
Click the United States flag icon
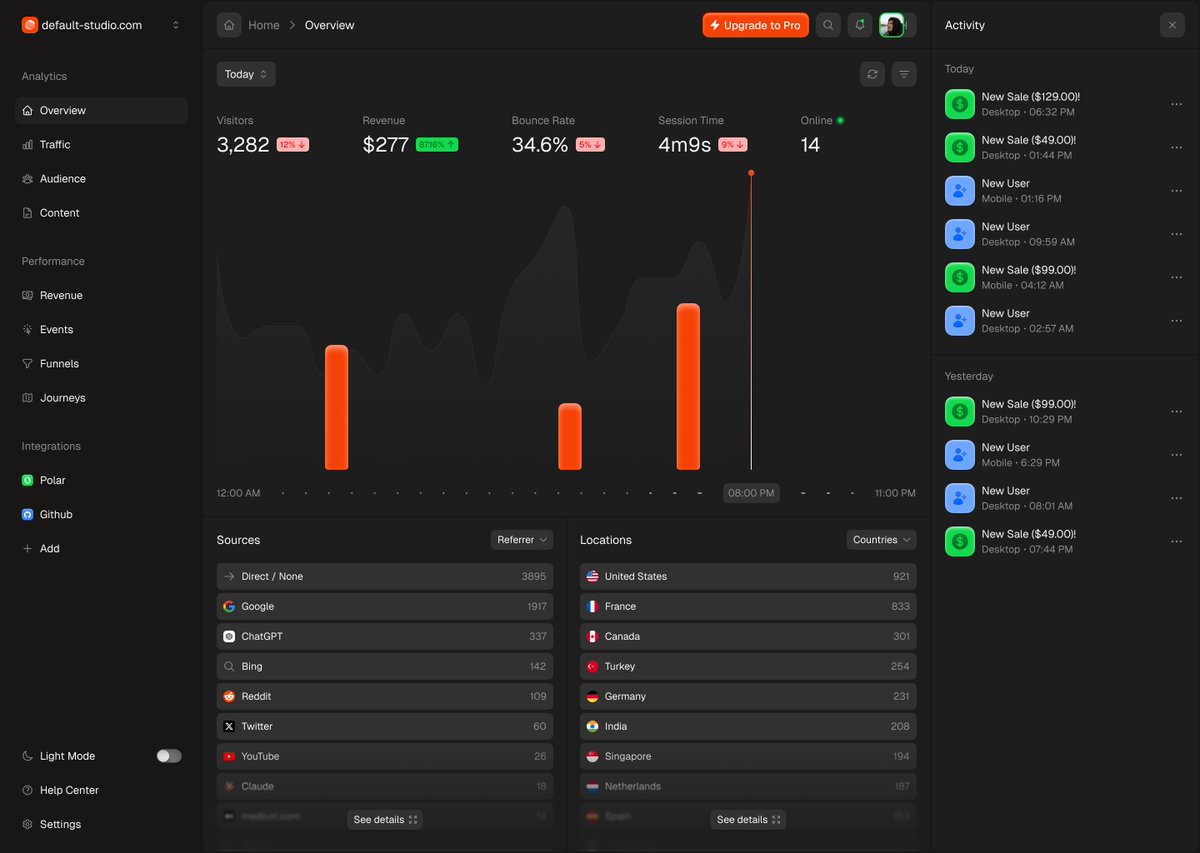pyautogui.click(x=592, y=576)
